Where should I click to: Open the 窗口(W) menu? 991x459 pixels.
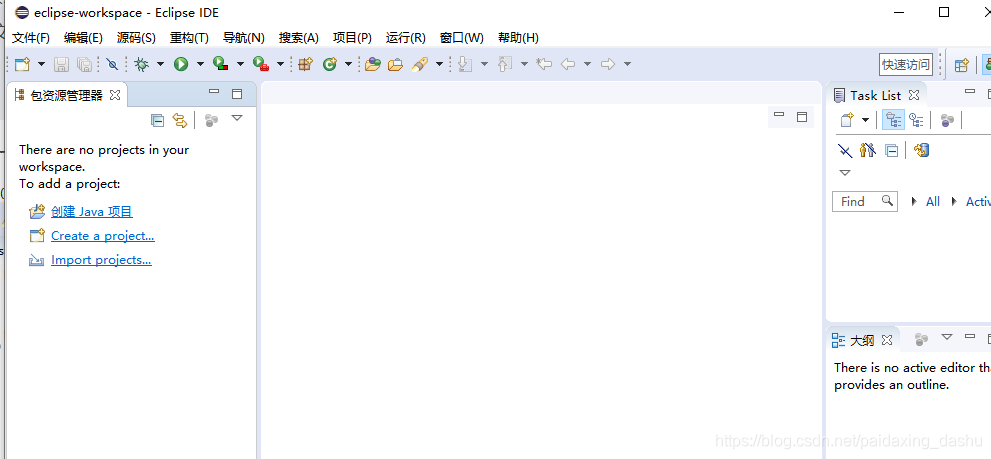(461, 37)
